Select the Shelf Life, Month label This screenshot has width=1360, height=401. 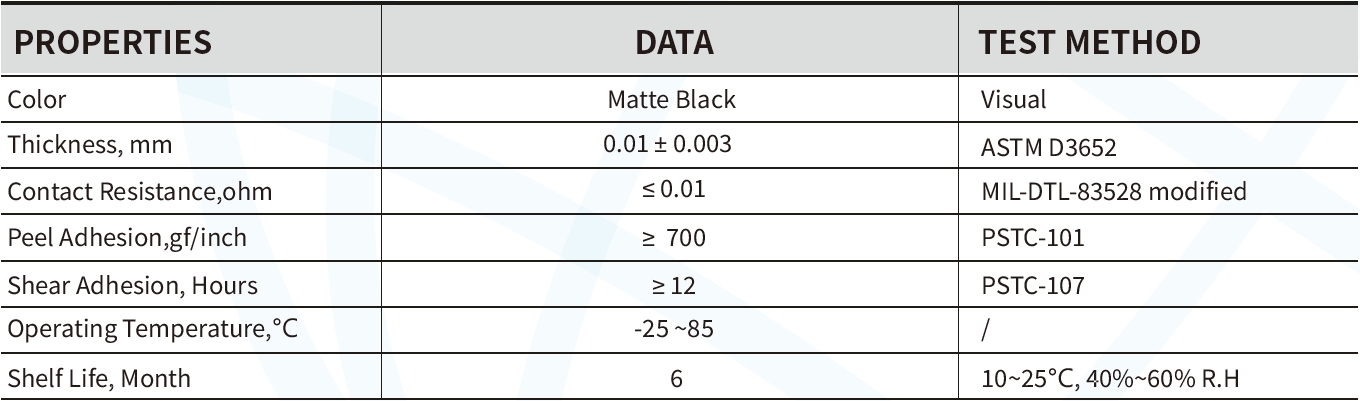99,379
